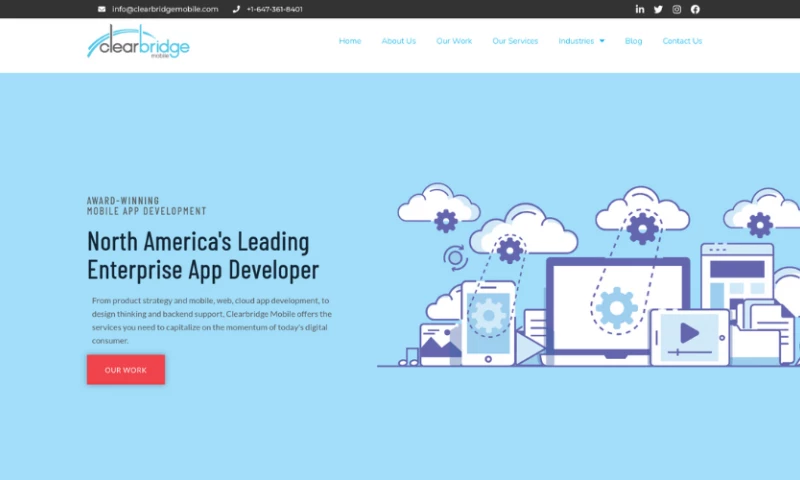Click the smartphone illustration with gear
The height and width of the screenshot is (480, 800).
point(488,322)
